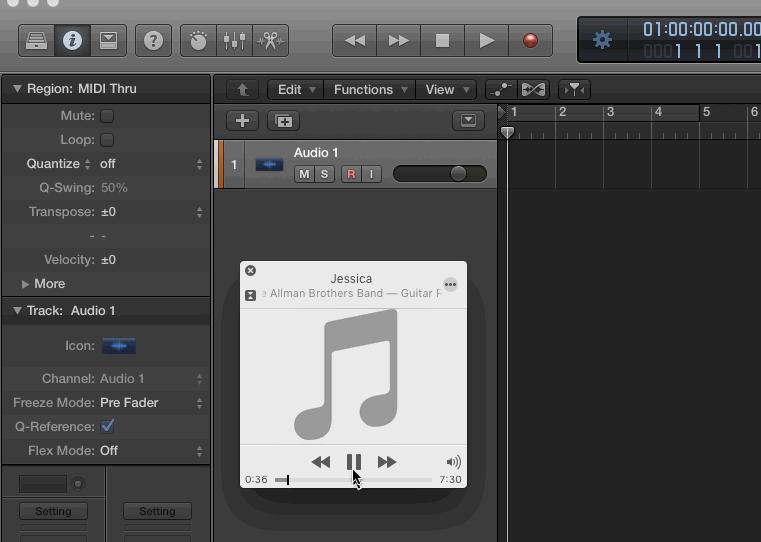Click the transport Stop button
This screenshot has width=761, height=542.
click(443, 41)
